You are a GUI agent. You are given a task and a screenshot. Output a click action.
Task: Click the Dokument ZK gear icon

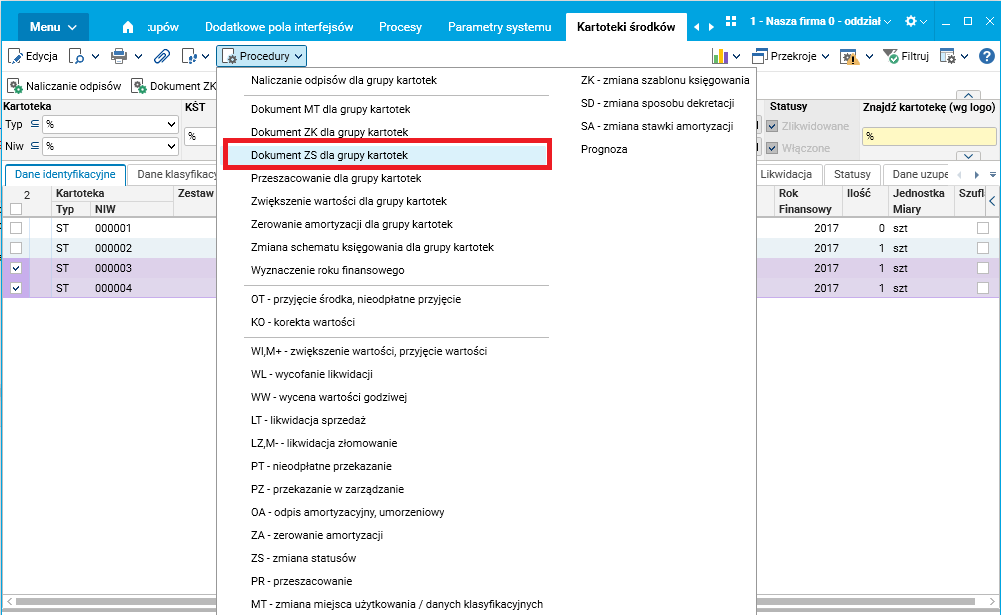coord(139,86)
